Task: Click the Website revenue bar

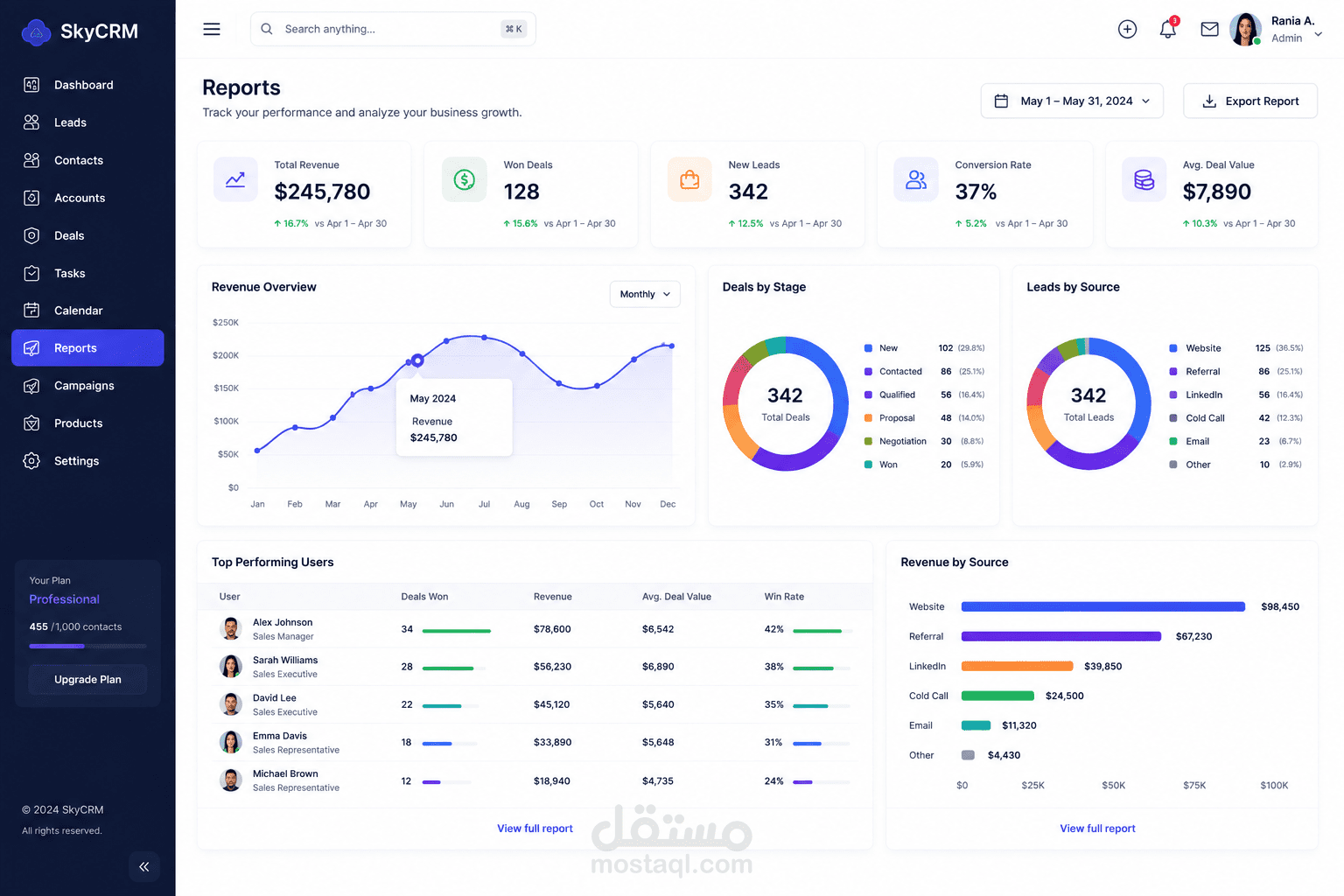Action: (1102, 606)
